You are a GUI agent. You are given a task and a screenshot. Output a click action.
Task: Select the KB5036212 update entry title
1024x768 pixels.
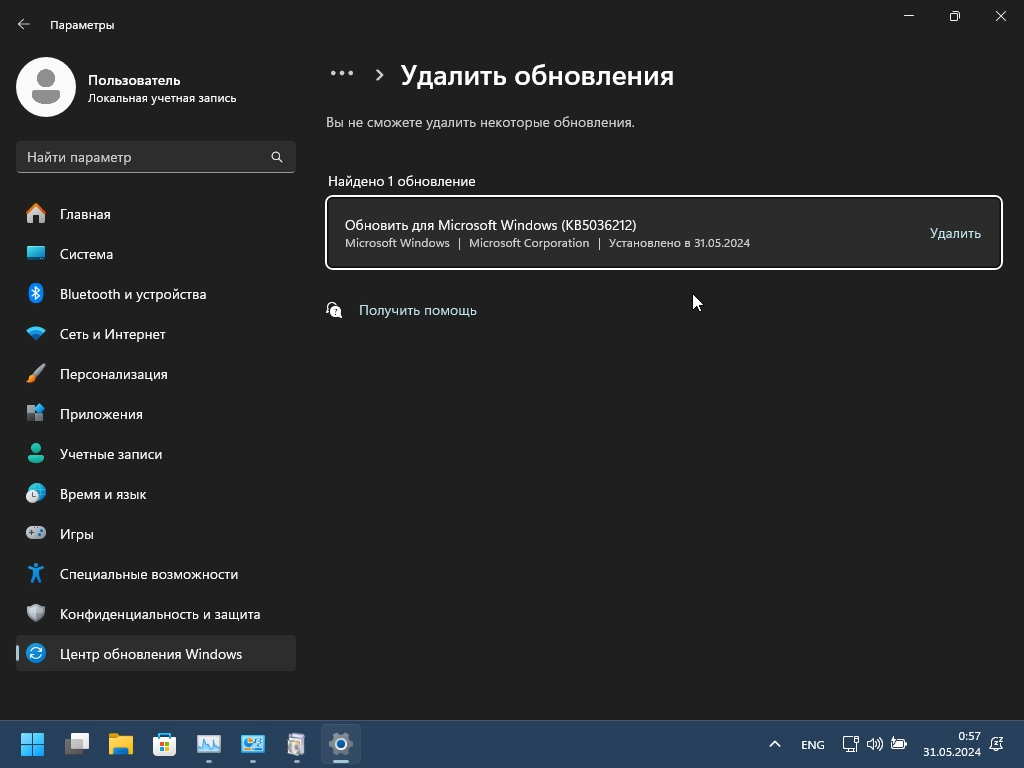490,225
